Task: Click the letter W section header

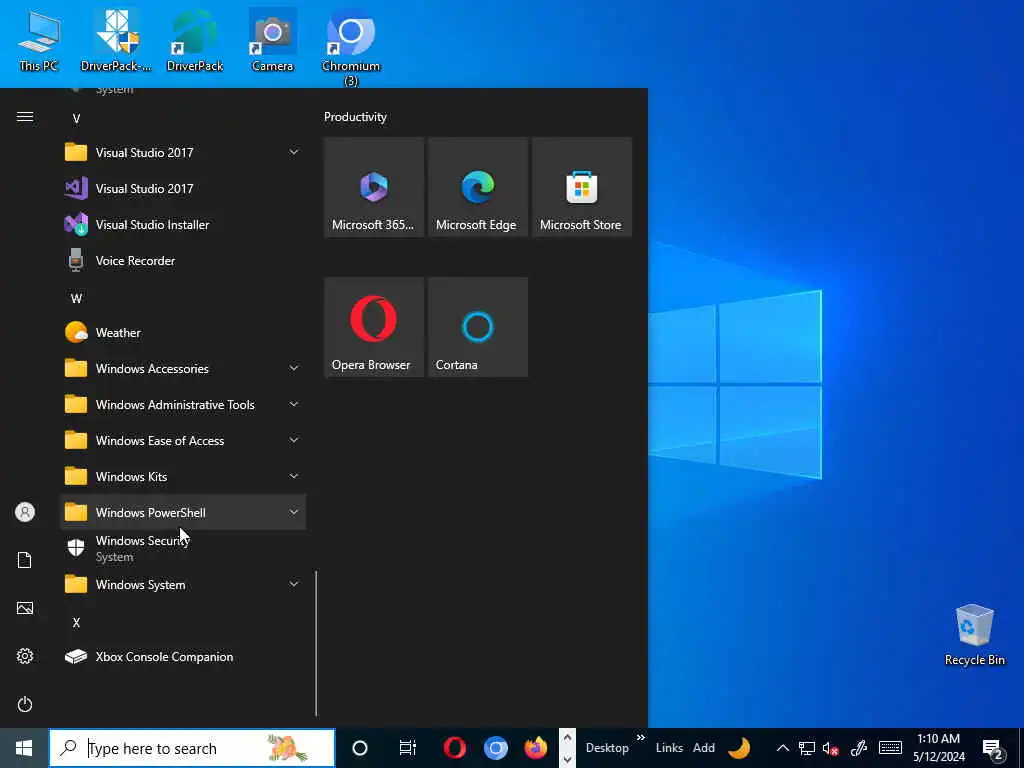Action: click(x=76, y=298)
